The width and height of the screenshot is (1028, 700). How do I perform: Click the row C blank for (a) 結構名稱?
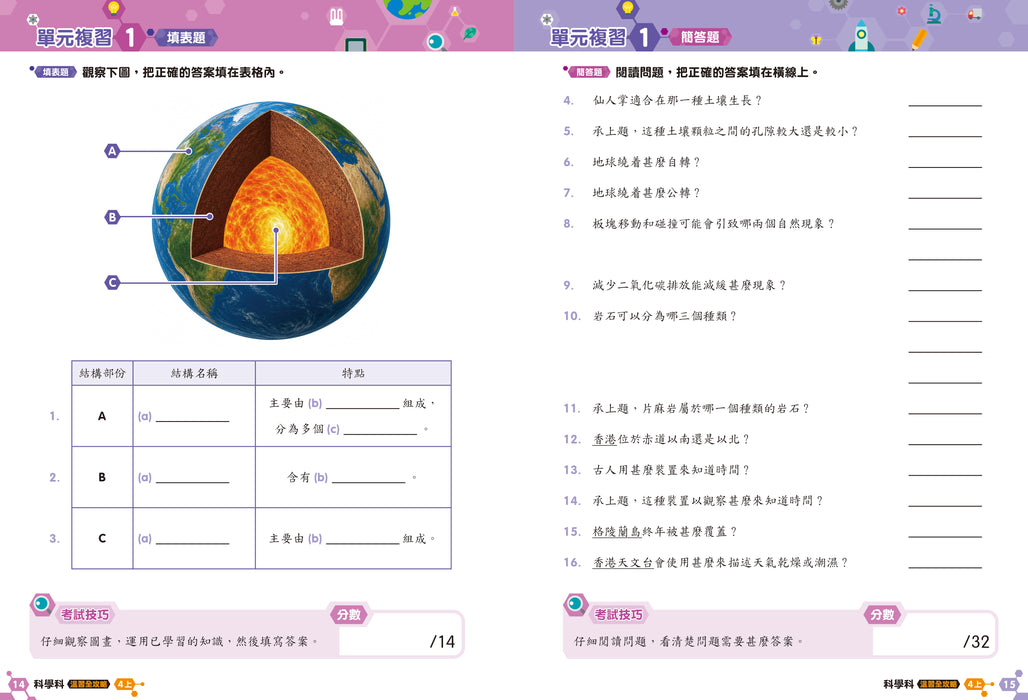(x=193, y=539)
